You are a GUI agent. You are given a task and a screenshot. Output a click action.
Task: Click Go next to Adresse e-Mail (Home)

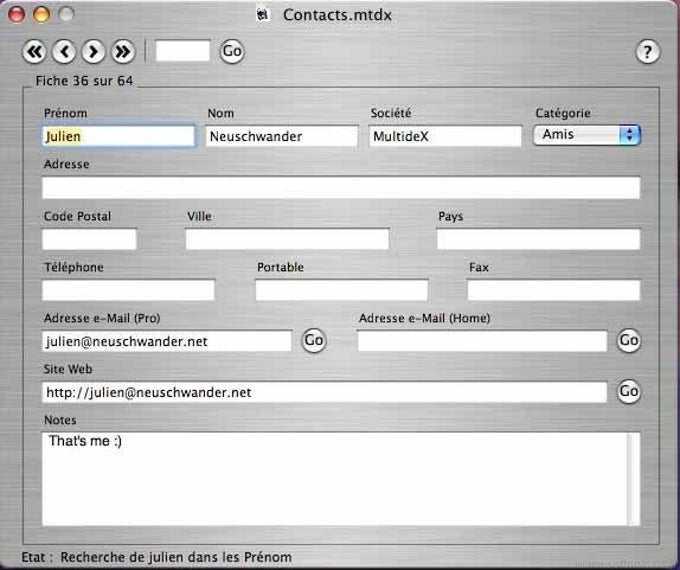click(628, 340)
